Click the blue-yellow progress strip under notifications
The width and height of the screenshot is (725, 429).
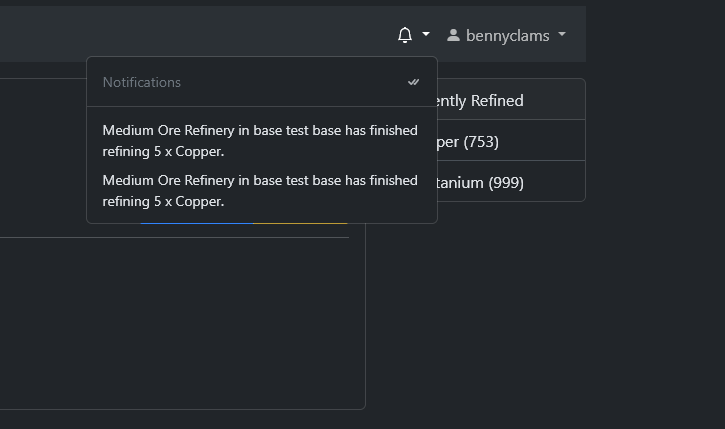click(x=250, y=223)
